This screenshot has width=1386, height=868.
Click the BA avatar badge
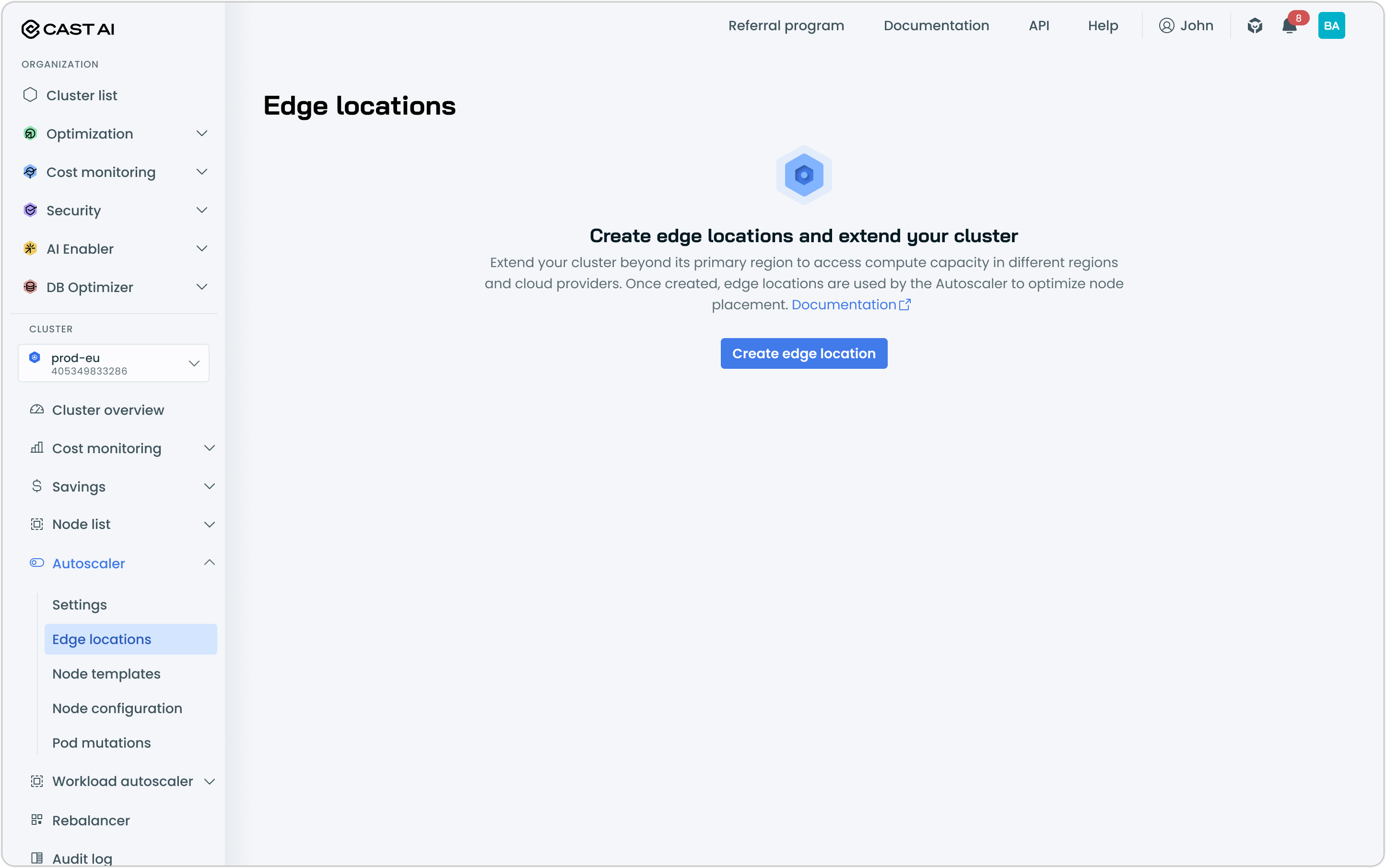(1331, 26)
